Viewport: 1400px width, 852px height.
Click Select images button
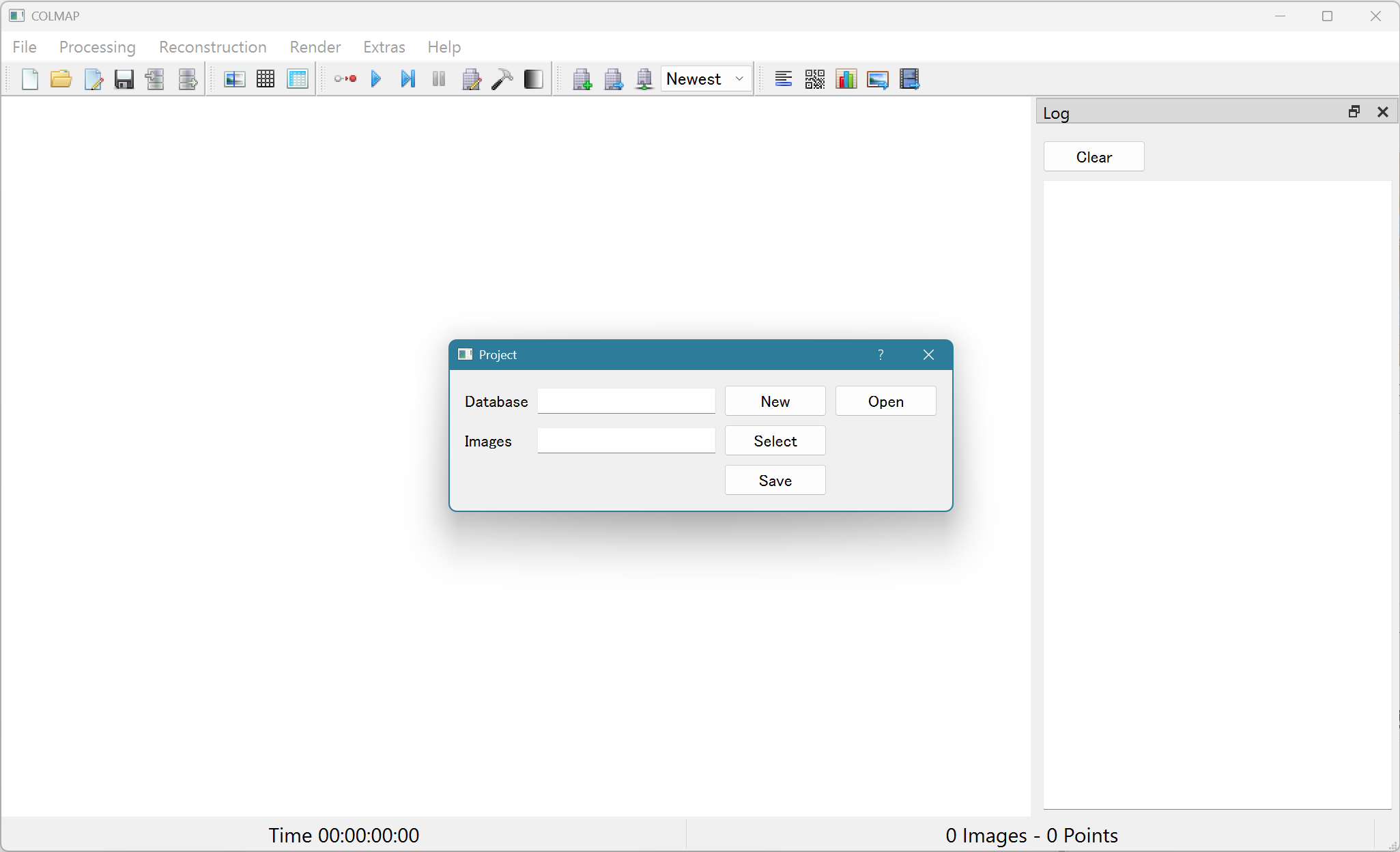click(775, 441)
